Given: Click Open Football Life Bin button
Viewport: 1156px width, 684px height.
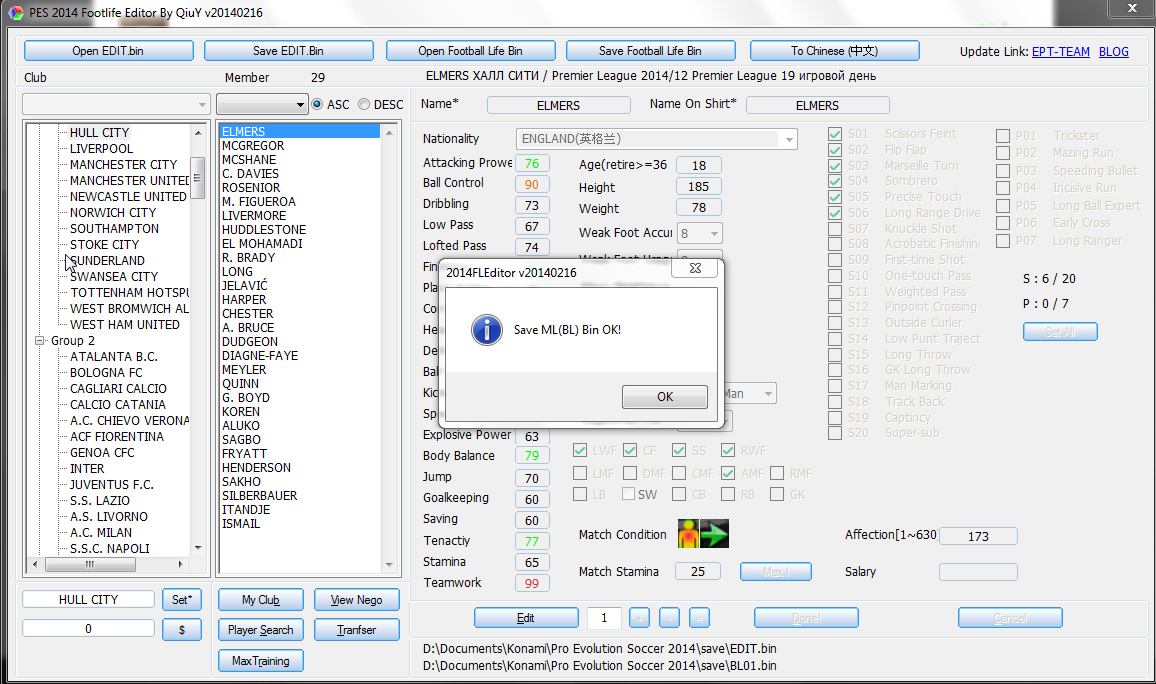Looking at the screenshot, I should coord(470,51).
